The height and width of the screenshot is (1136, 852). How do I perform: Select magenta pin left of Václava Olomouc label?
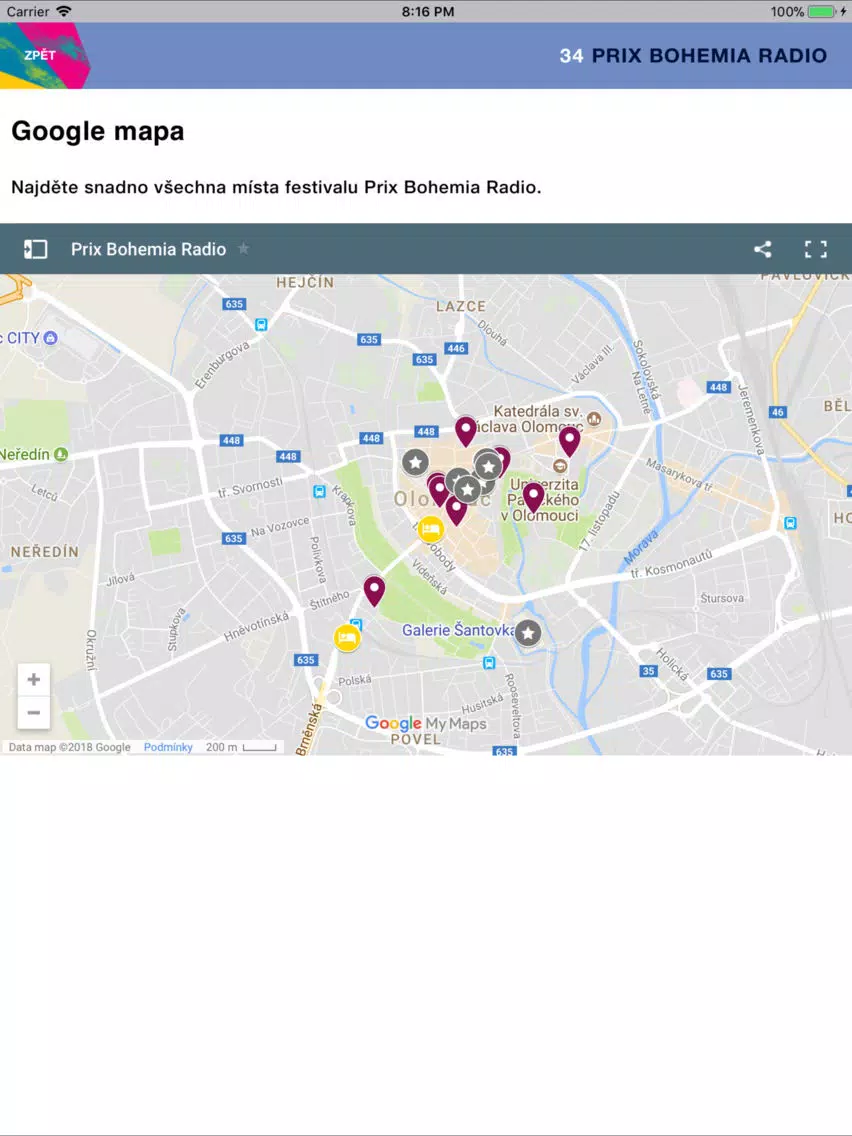[x=466, y=432]
